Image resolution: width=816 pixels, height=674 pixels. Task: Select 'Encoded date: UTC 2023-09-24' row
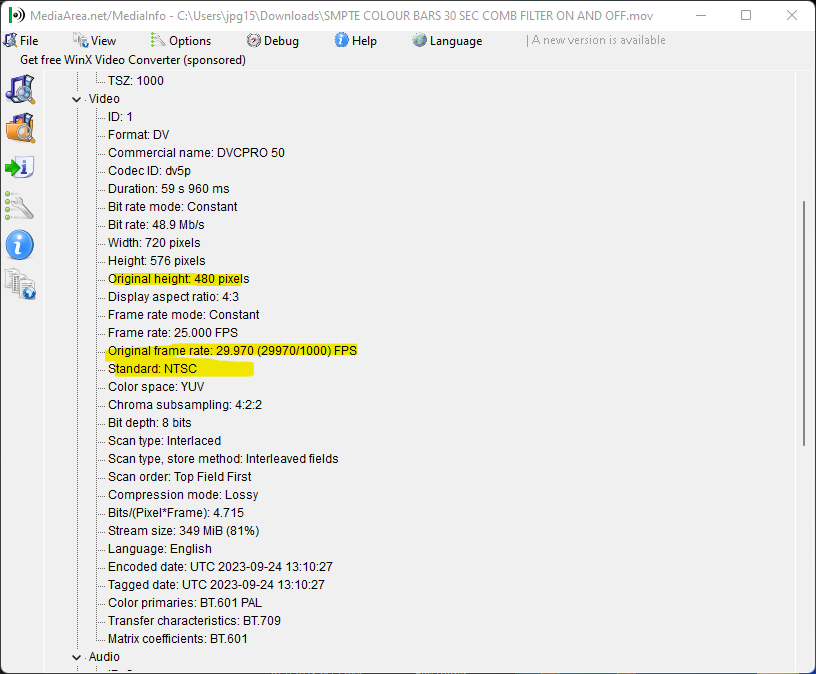pyautogui.click(x=220, y=567)
